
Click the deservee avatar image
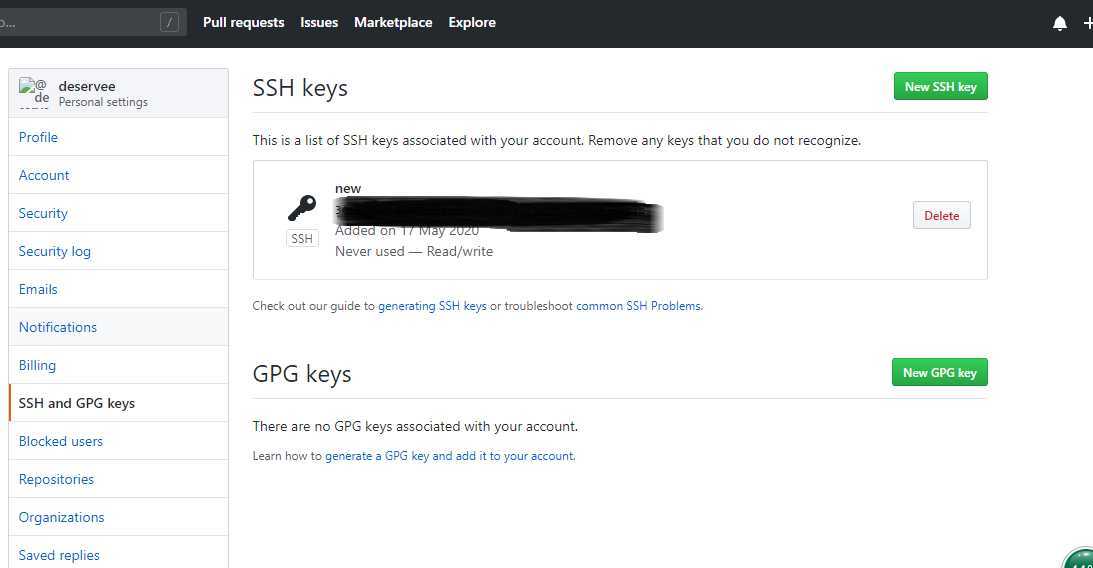click(33, 93)
